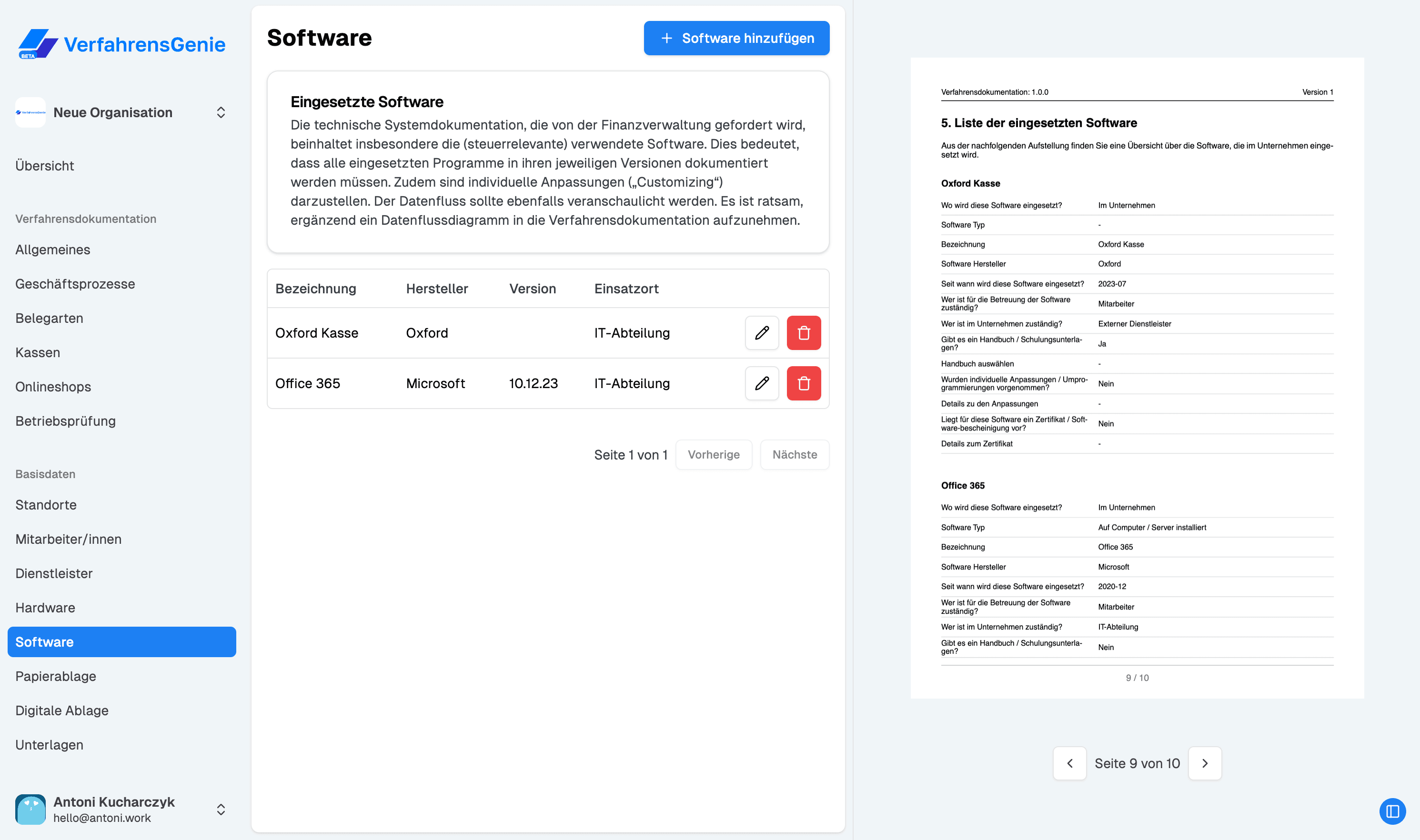Image resolution: width=1420 pixels, height=840 pixels.
Task: Select the active Software sidebar item
Action: point(122,642)
